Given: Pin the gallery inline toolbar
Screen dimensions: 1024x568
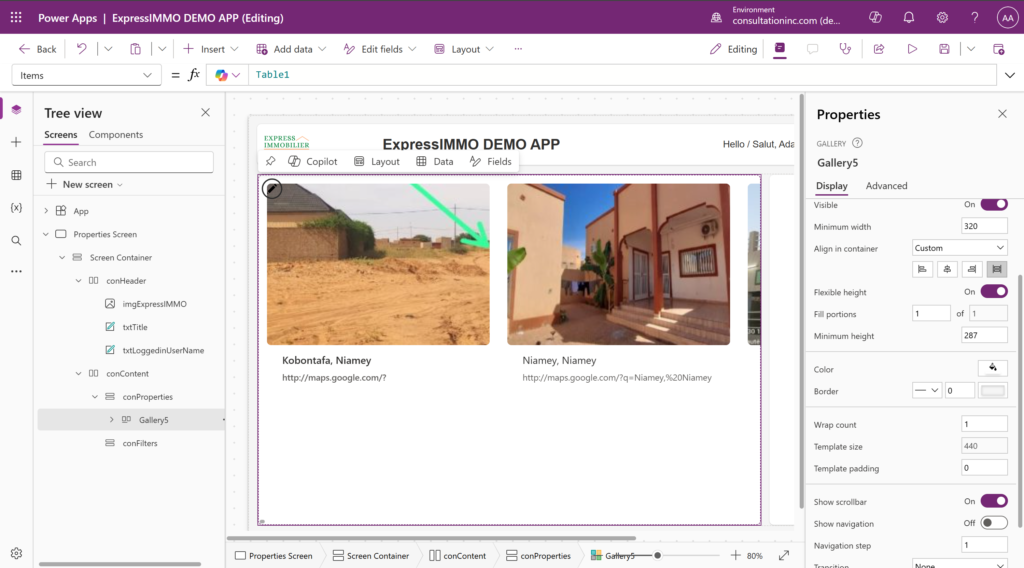Looking at the screenshot, I should pos(270,161).
